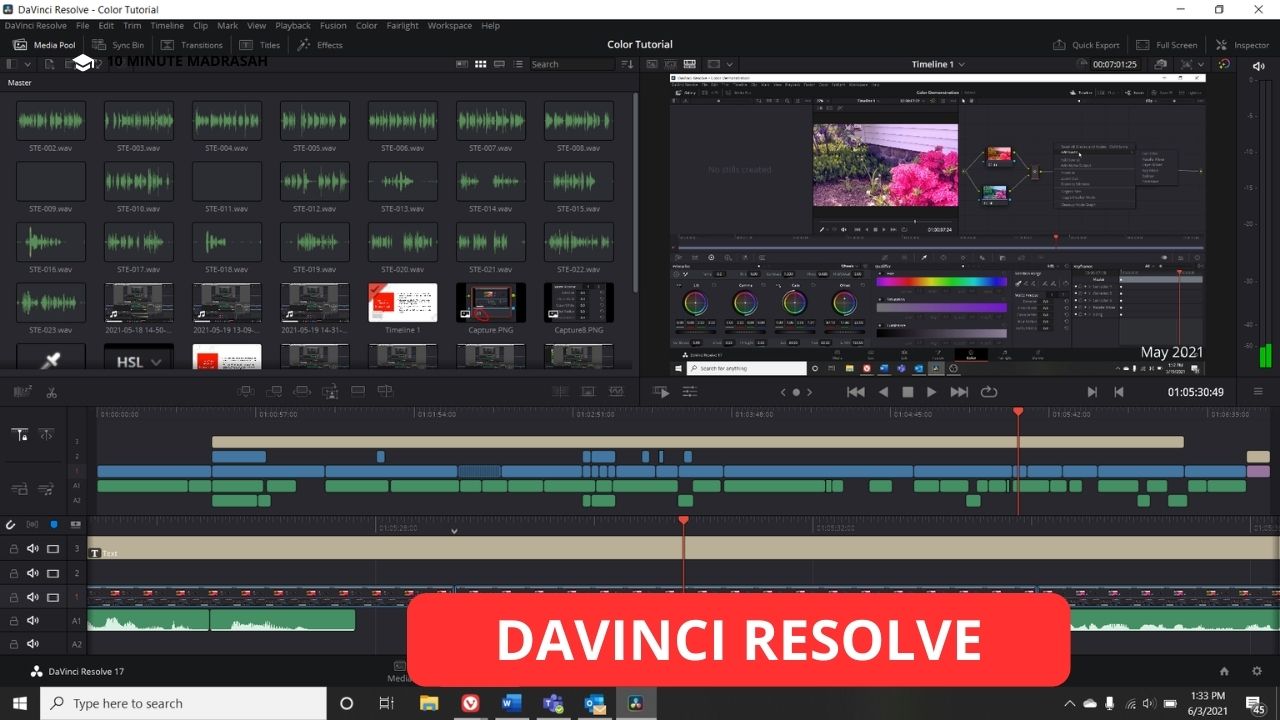The image size is (1280, 720).
Task: Click the Project Manager home icon
Action: tap(1224, 671)
